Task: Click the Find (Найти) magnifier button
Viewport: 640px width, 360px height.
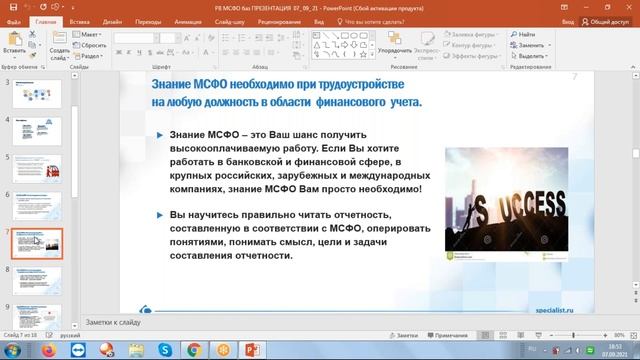Action: 523,35
